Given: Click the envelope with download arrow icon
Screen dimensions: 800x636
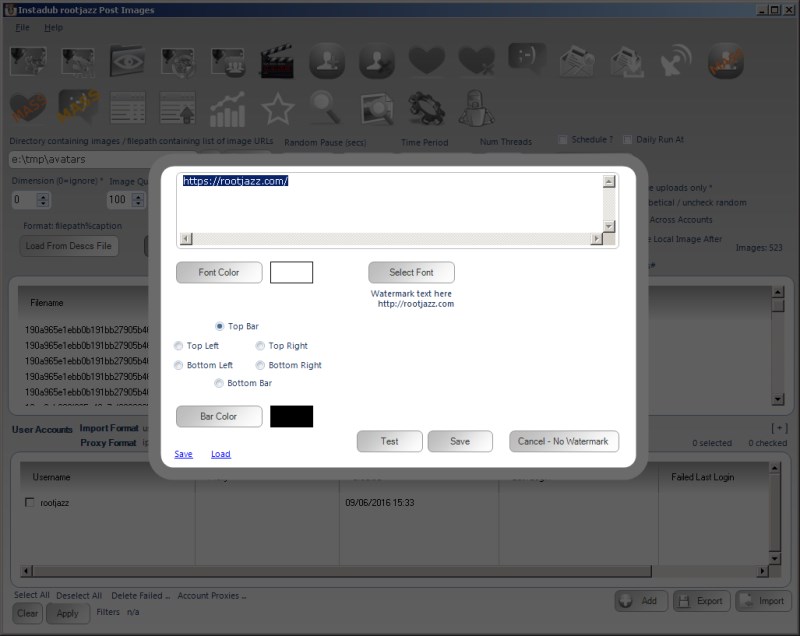Looking at the screenshot, I should (627, 62).
